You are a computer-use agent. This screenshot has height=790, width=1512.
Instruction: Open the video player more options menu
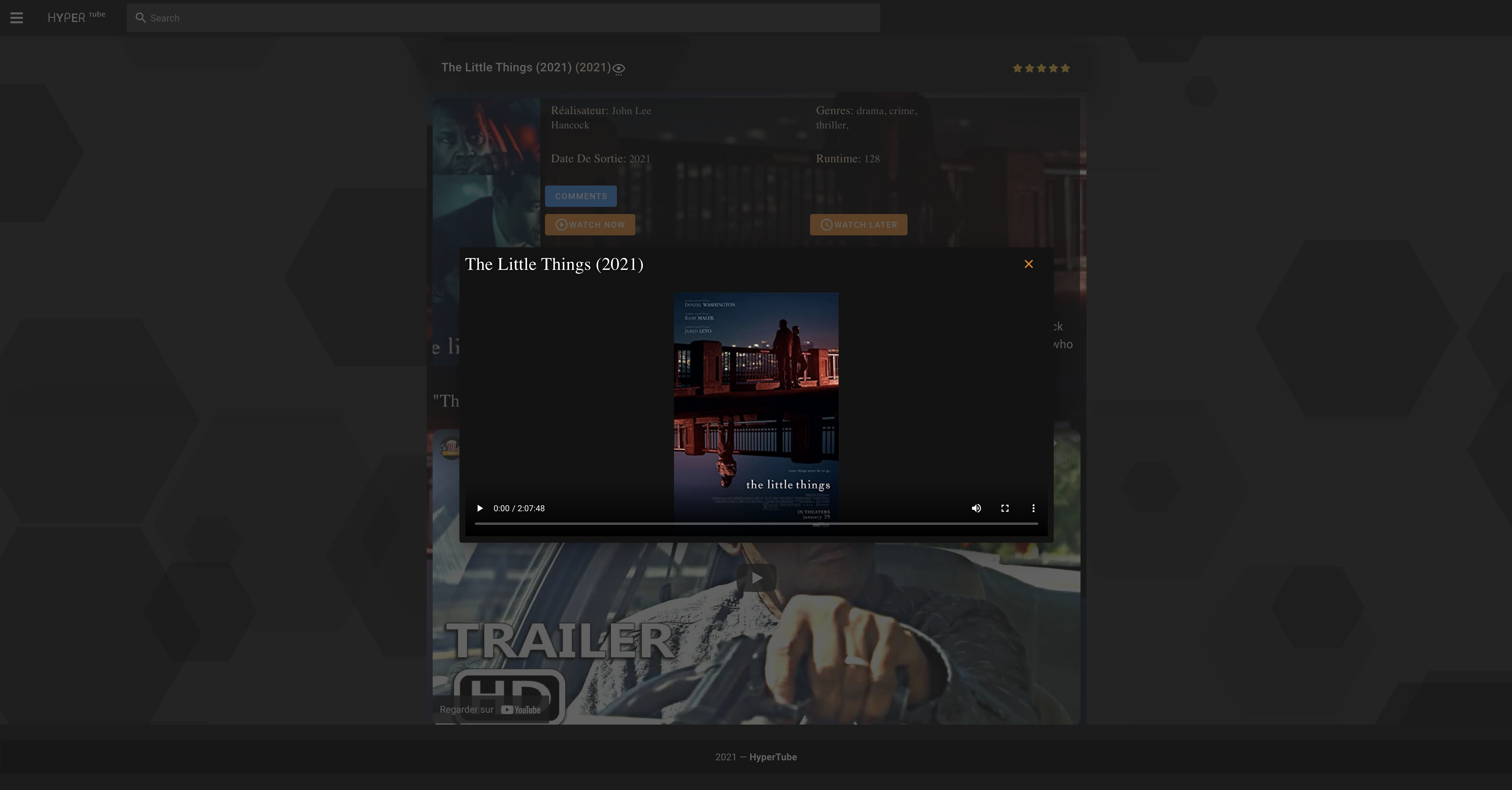[x=1033, y=508]
